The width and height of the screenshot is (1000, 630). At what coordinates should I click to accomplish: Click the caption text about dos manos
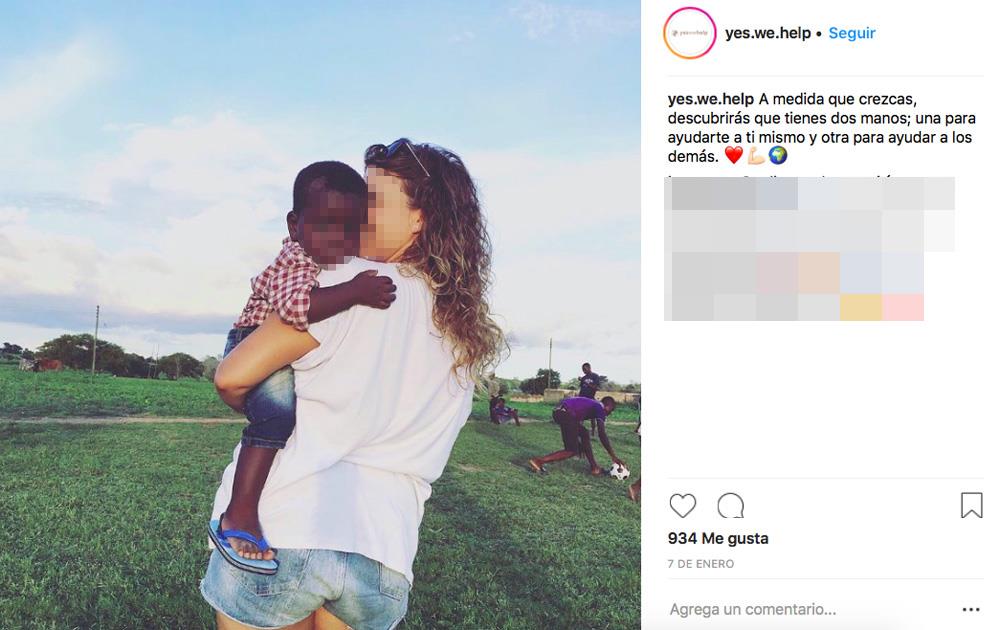821,128
